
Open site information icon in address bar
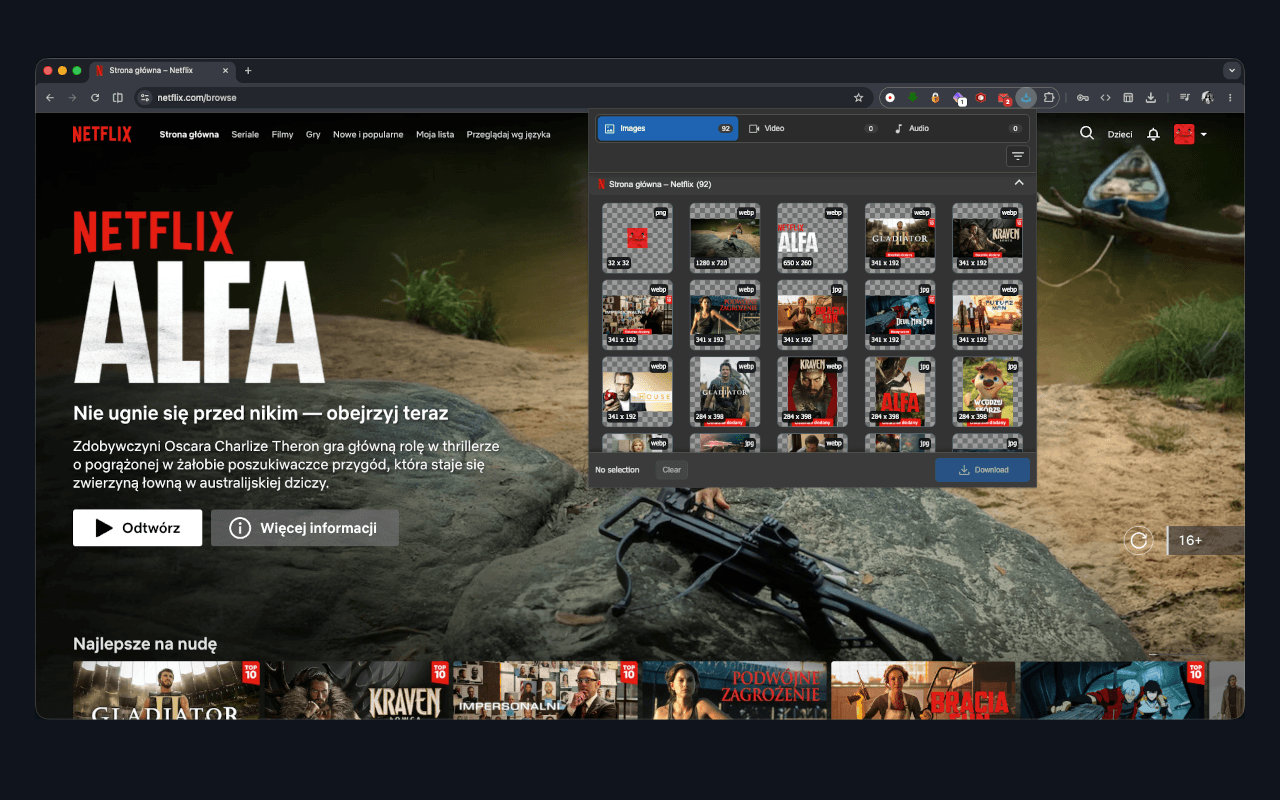click(x=144, y=97)
